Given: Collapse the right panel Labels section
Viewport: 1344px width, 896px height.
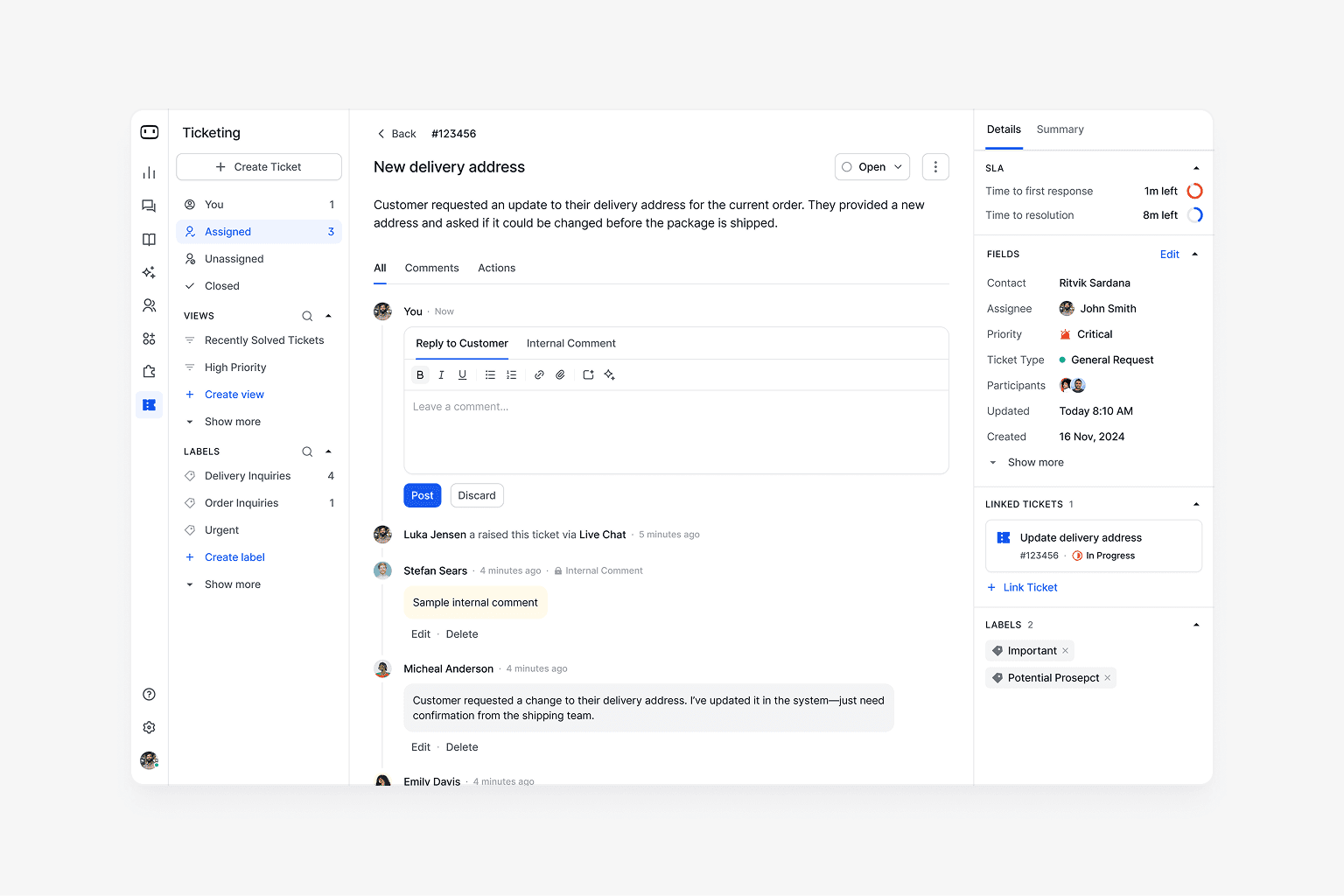Looking at the screenshot, I should tap(1196, 625).
